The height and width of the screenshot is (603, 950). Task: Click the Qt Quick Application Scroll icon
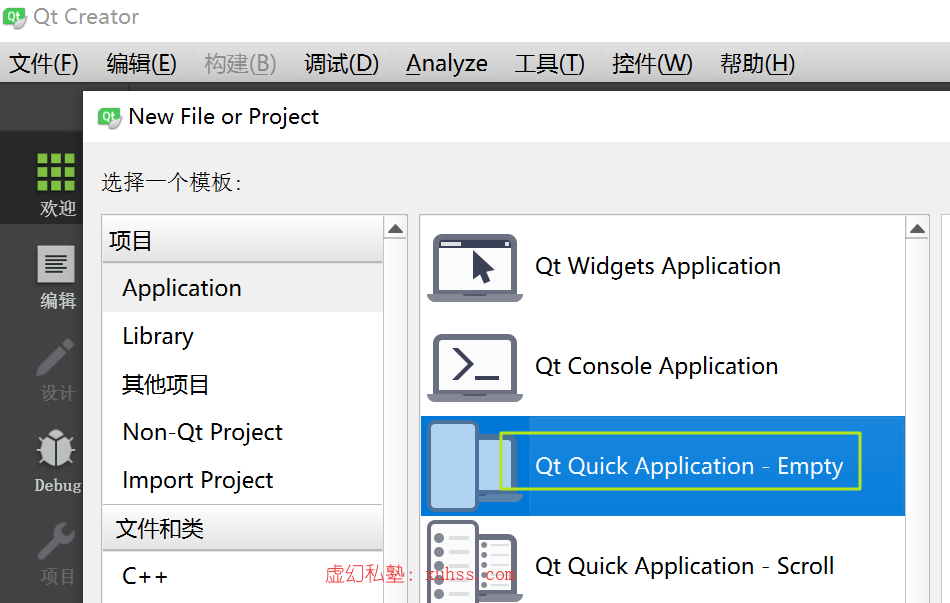475,562
